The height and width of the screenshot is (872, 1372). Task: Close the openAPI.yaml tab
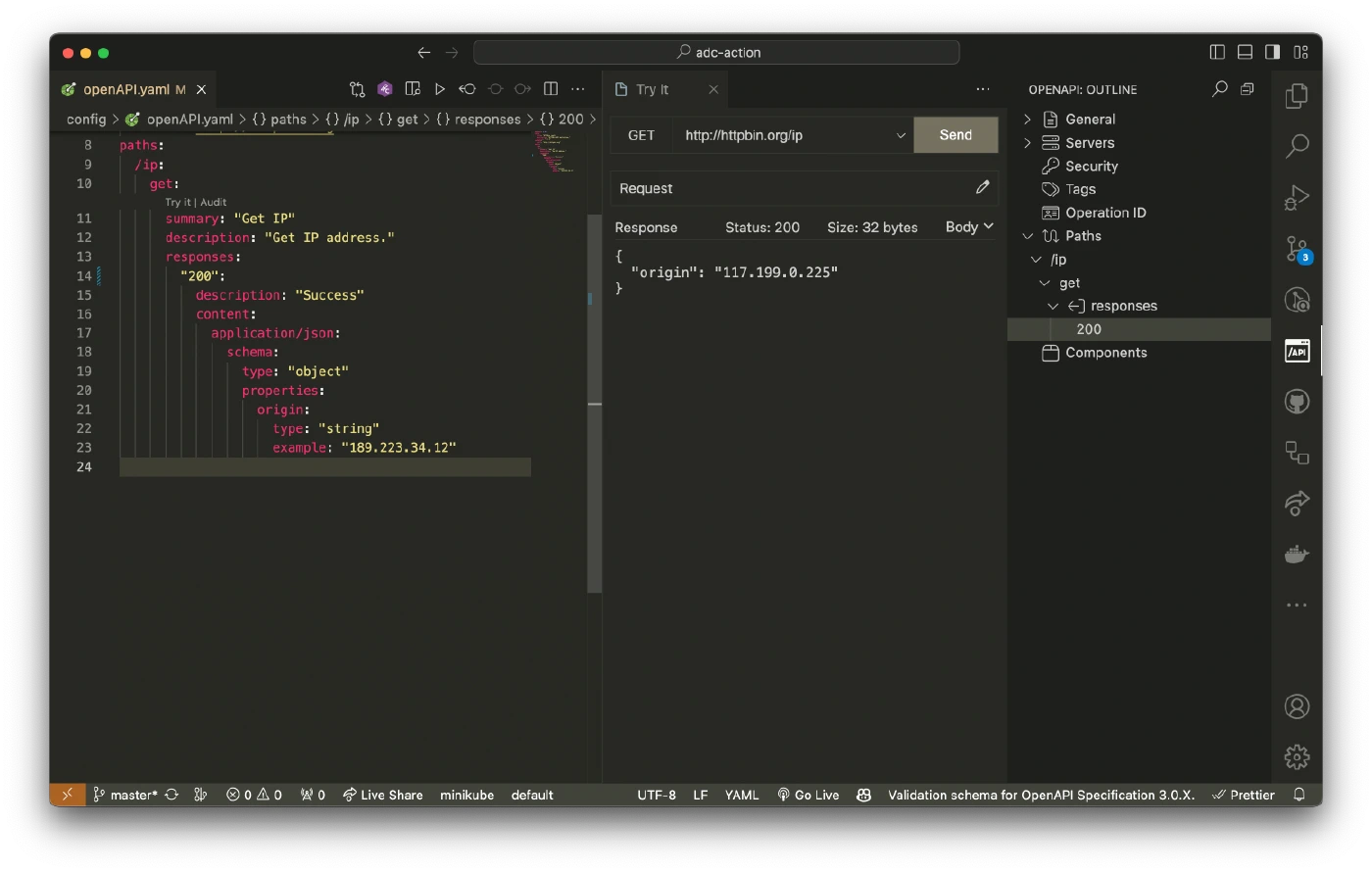(x=201, y=89)
